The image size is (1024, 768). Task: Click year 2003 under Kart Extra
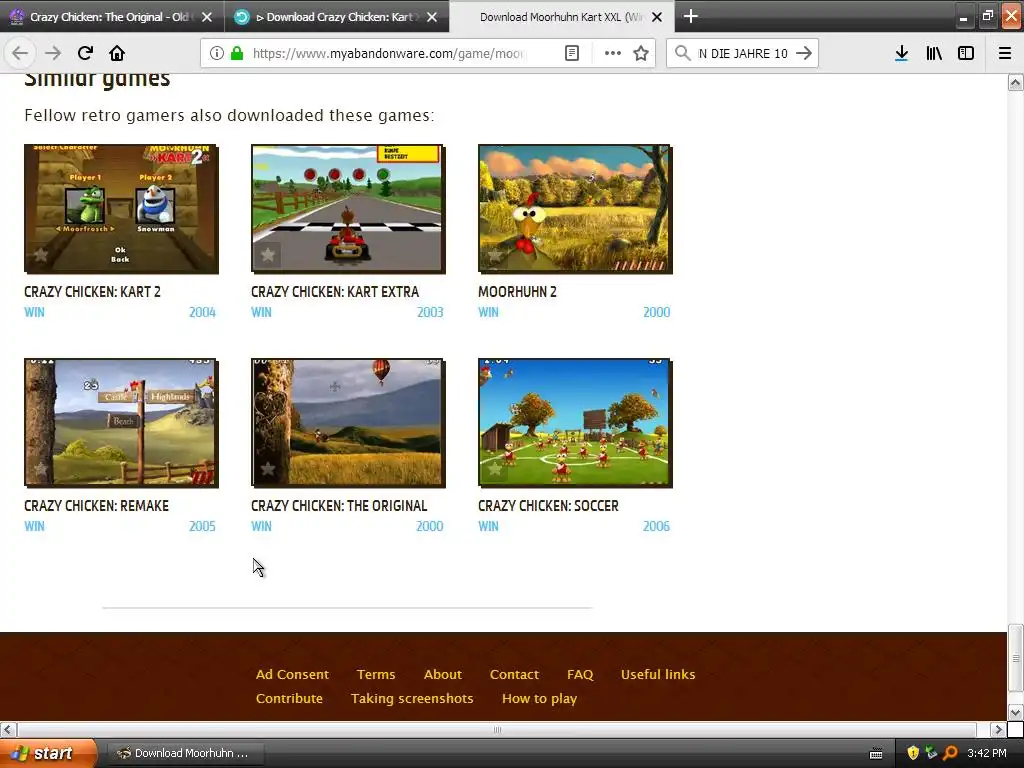(x=430, y=312)
